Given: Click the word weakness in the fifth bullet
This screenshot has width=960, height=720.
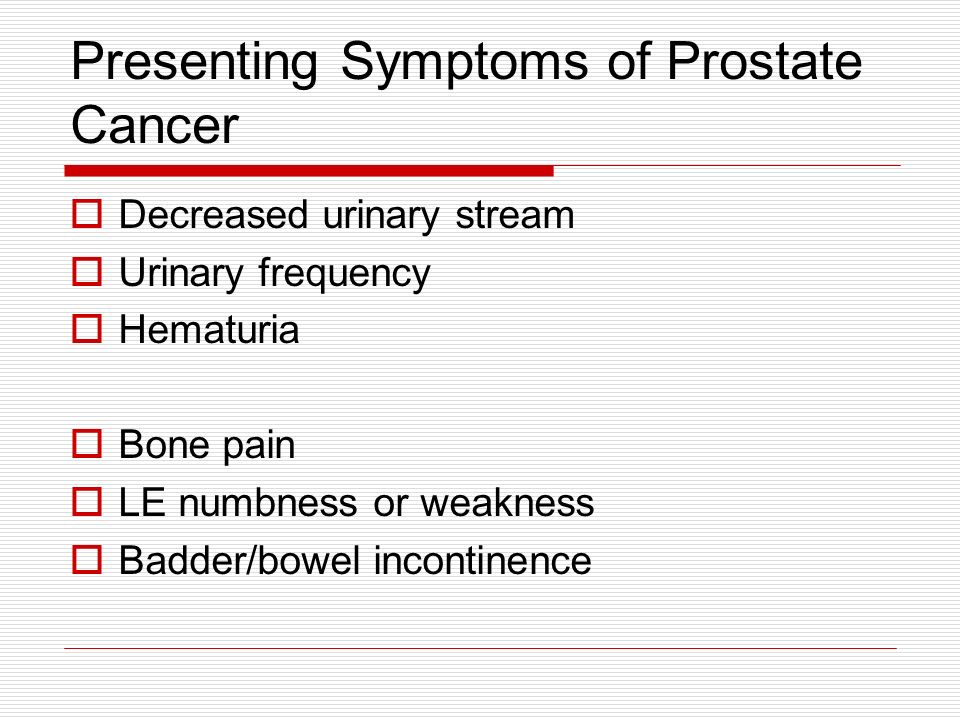Looking at the screenshot, I should (507, 503).
